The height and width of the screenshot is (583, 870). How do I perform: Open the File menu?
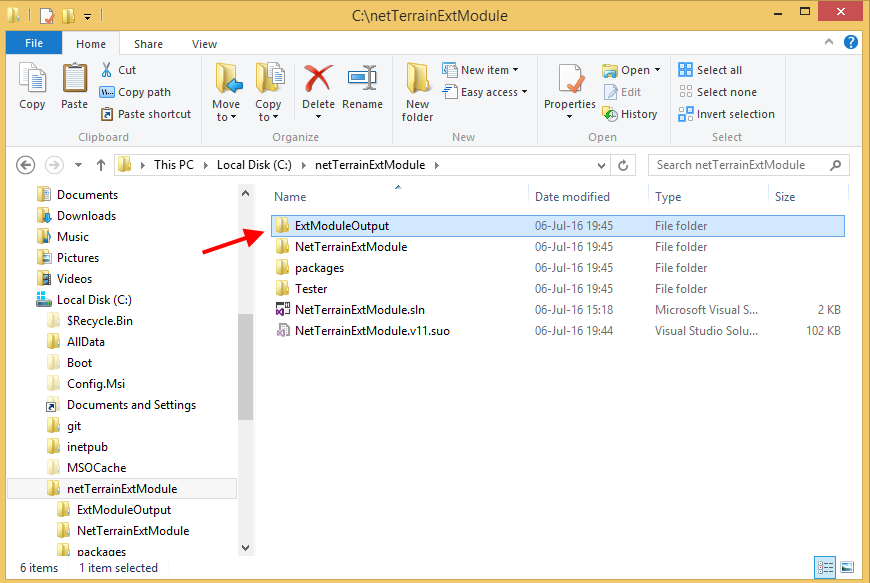[x=34, y=44]
